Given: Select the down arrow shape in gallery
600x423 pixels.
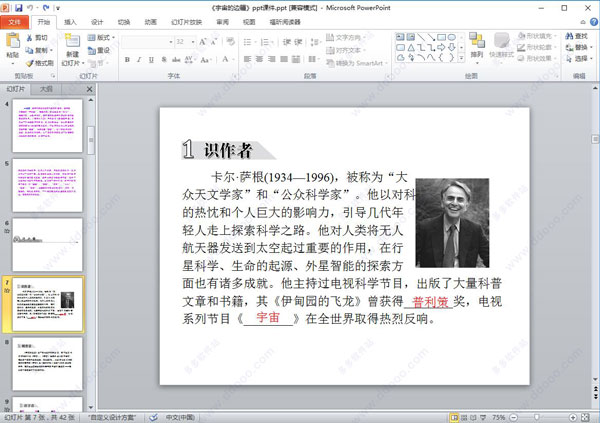Looking at the screenshot, I should click(x=452, y=47).
